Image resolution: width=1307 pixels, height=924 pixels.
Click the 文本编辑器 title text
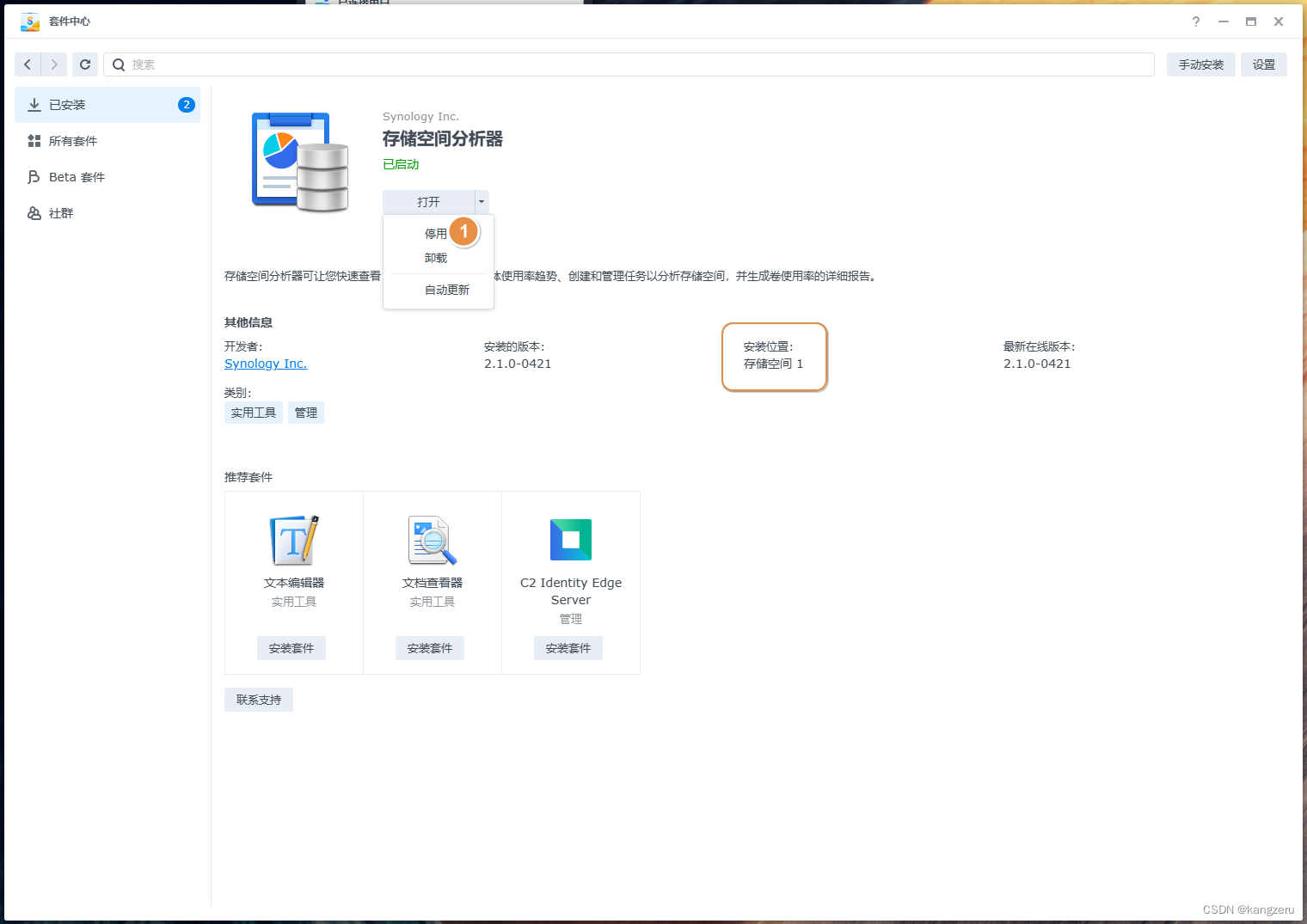pos(294,583)
